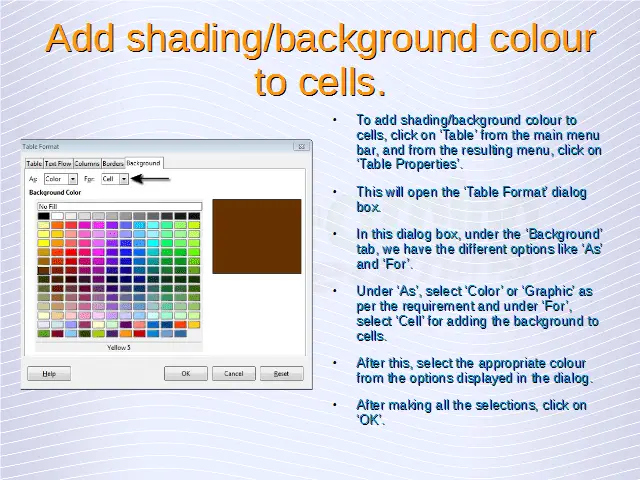Screen dimensions: 640x480
Task: Click the bullet text about clicking 'OK'
Action: click(470, 412)
